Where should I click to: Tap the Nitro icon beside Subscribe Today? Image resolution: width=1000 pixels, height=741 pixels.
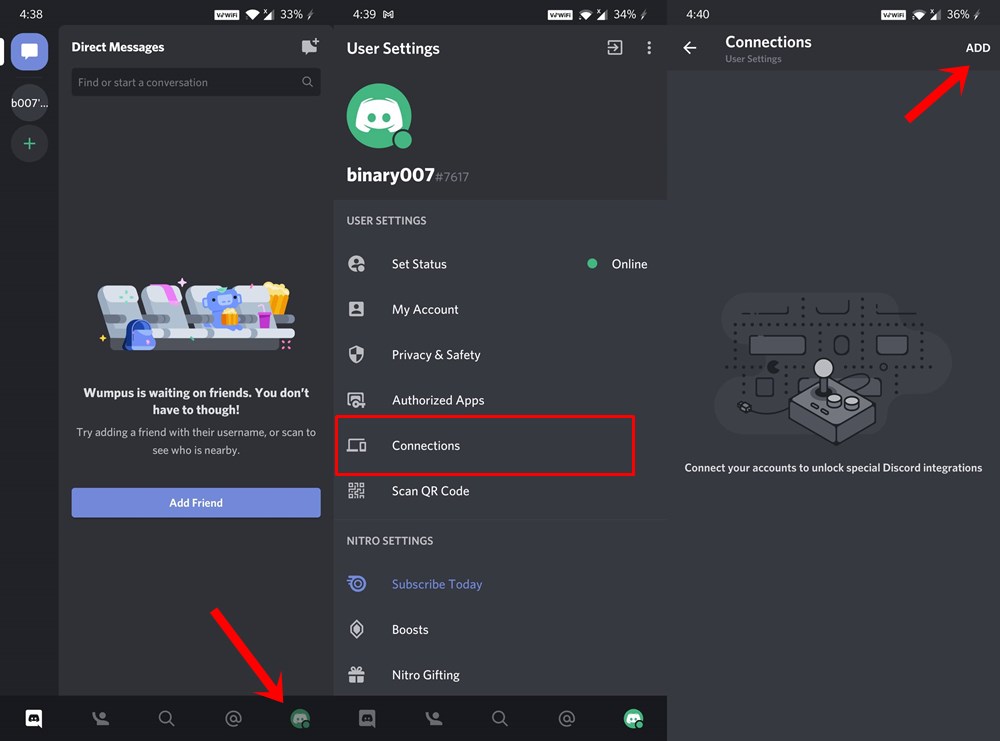[x=357, y=583]
